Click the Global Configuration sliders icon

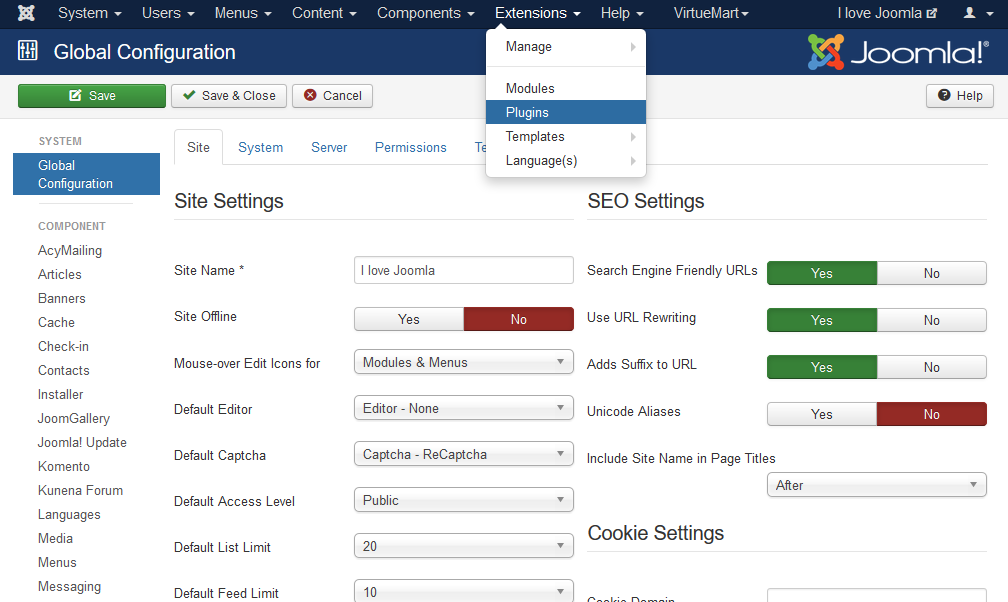tap(28, 50)
